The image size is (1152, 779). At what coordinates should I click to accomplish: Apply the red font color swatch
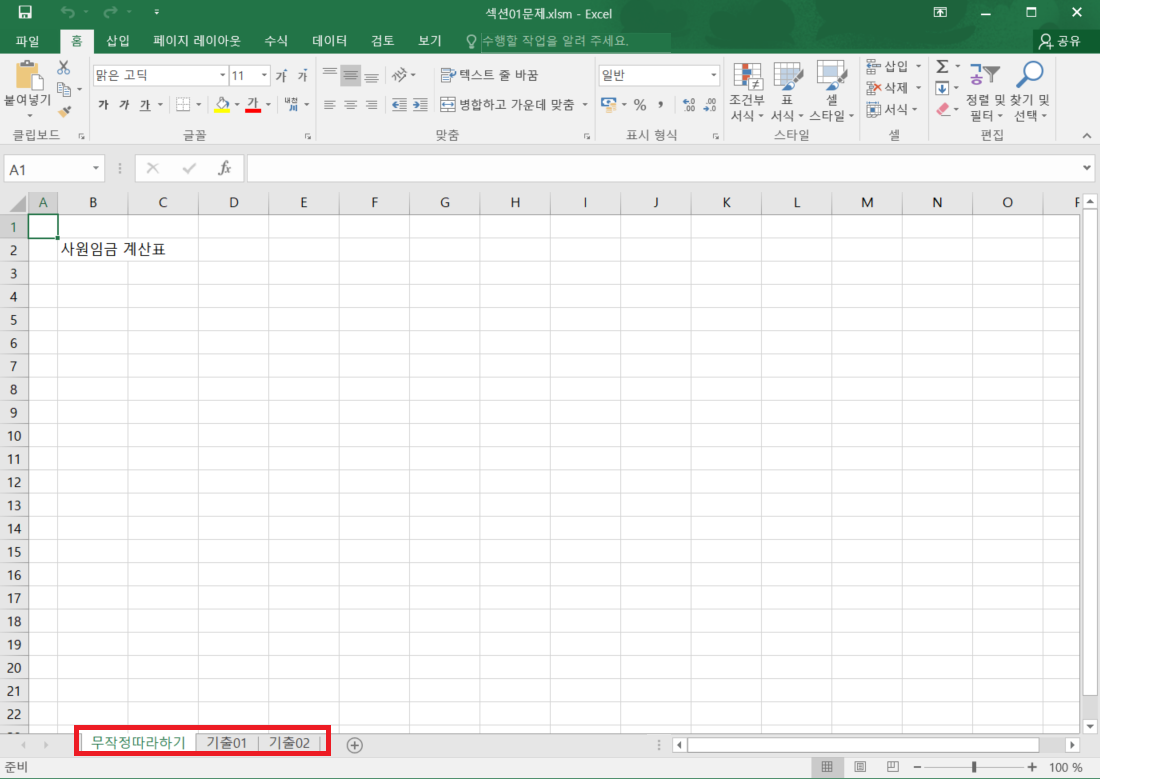253,104
